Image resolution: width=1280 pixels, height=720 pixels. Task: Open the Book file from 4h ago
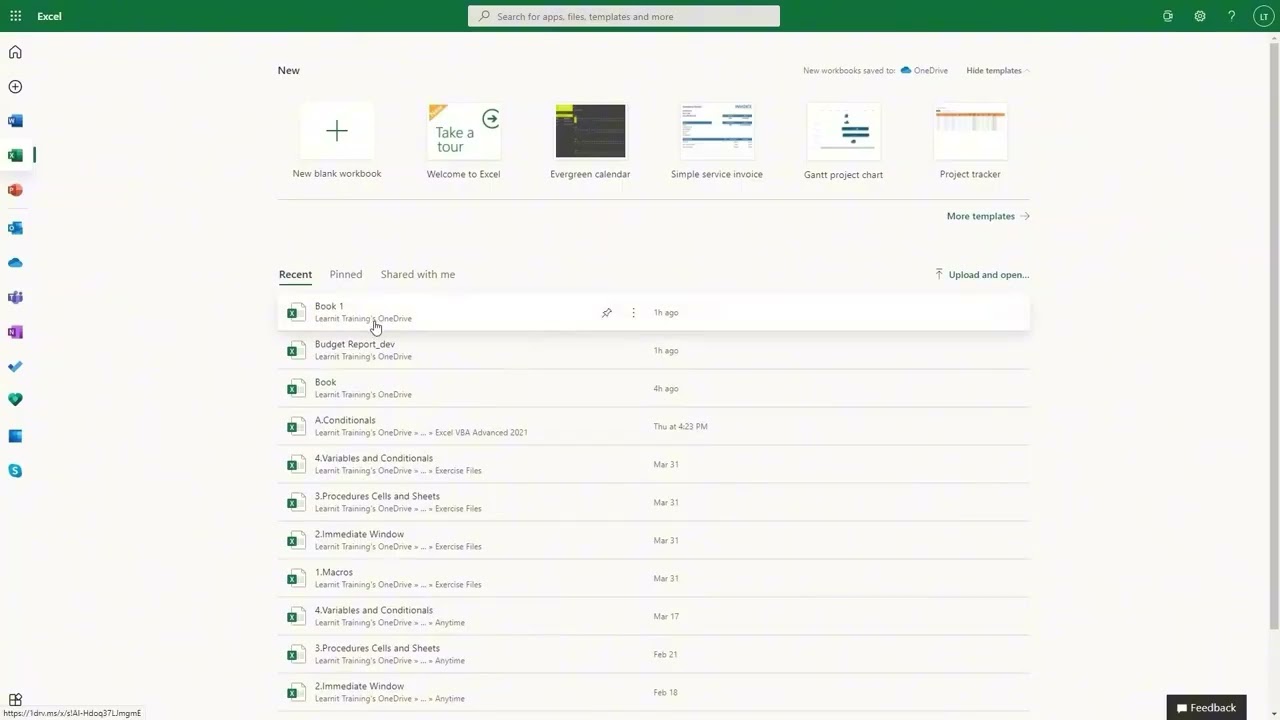(x=654, y=389)
